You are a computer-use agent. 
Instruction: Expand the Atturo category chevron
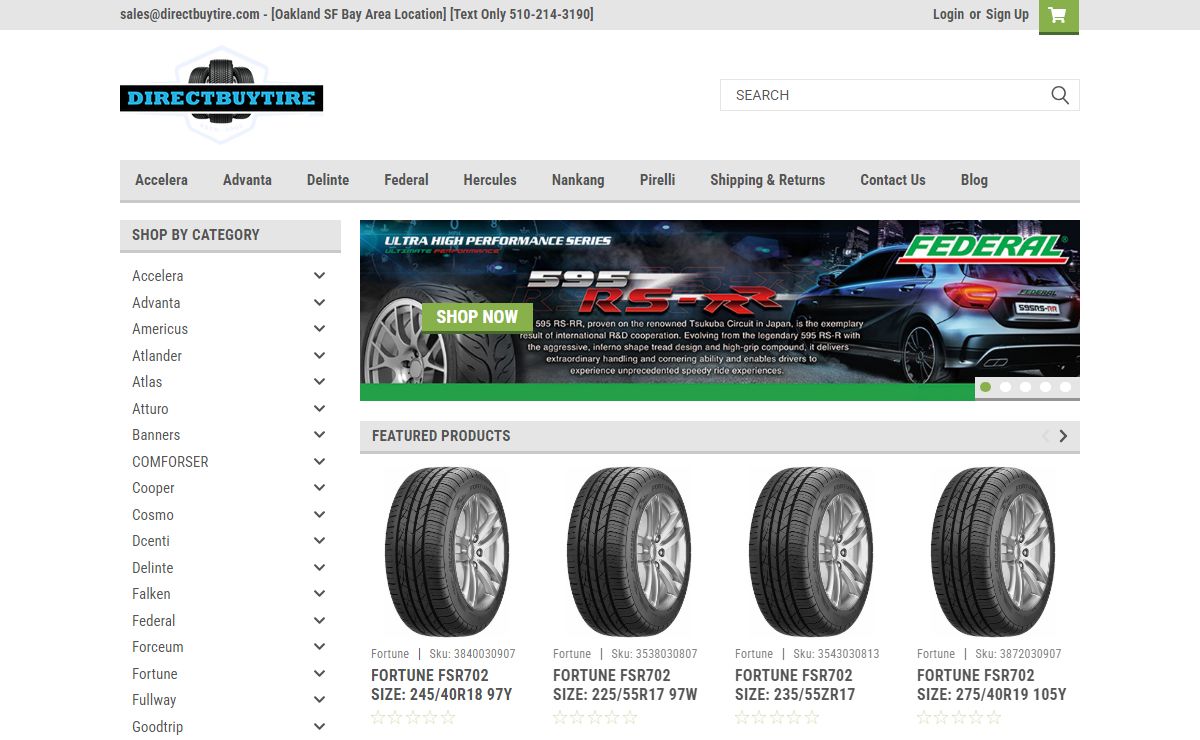coord(319,408)
